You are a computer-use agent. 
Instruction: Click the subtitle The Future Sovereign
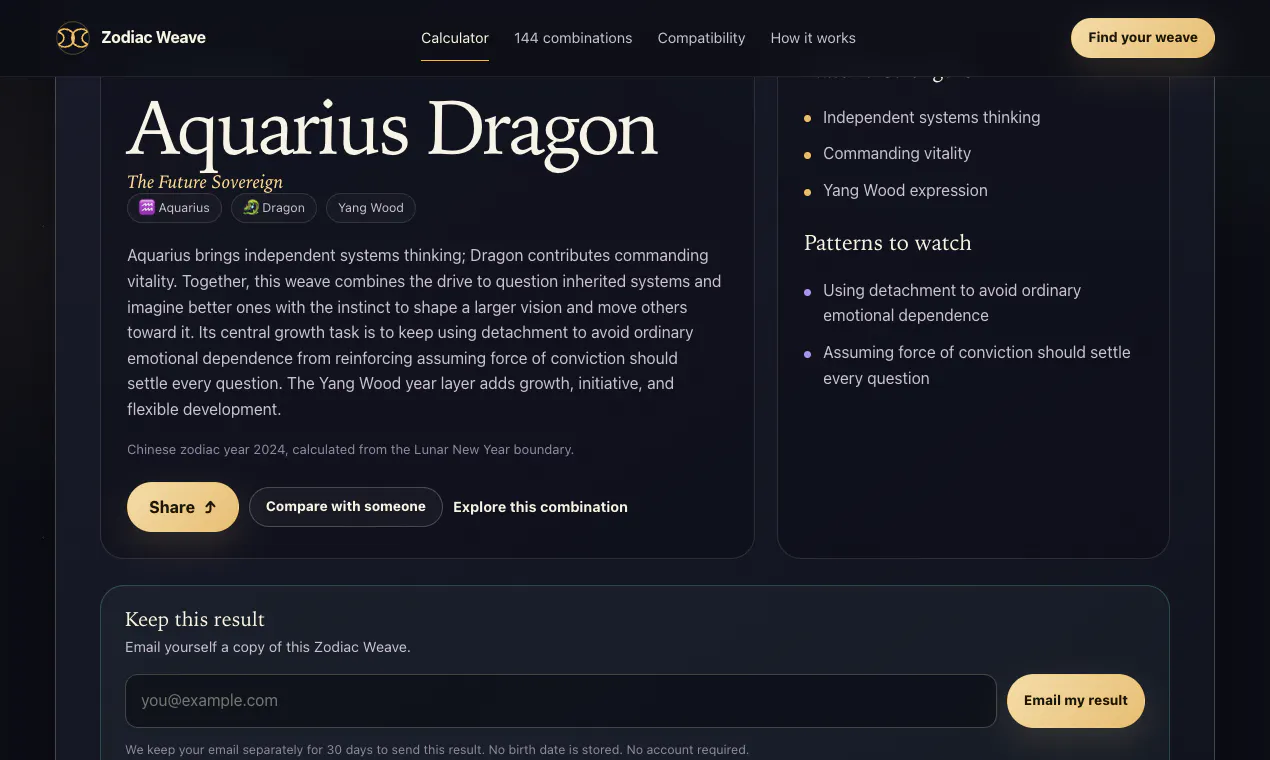point(205,182)
